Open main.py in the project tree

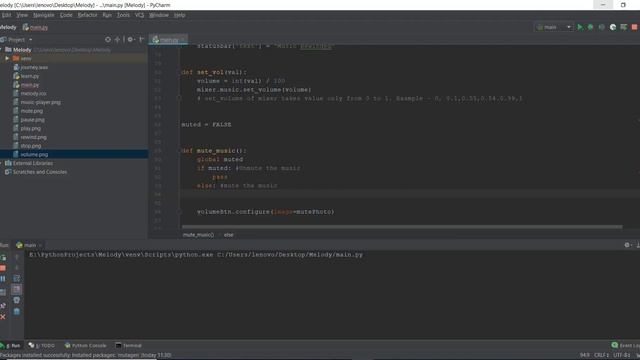click(x=26, y=85)
